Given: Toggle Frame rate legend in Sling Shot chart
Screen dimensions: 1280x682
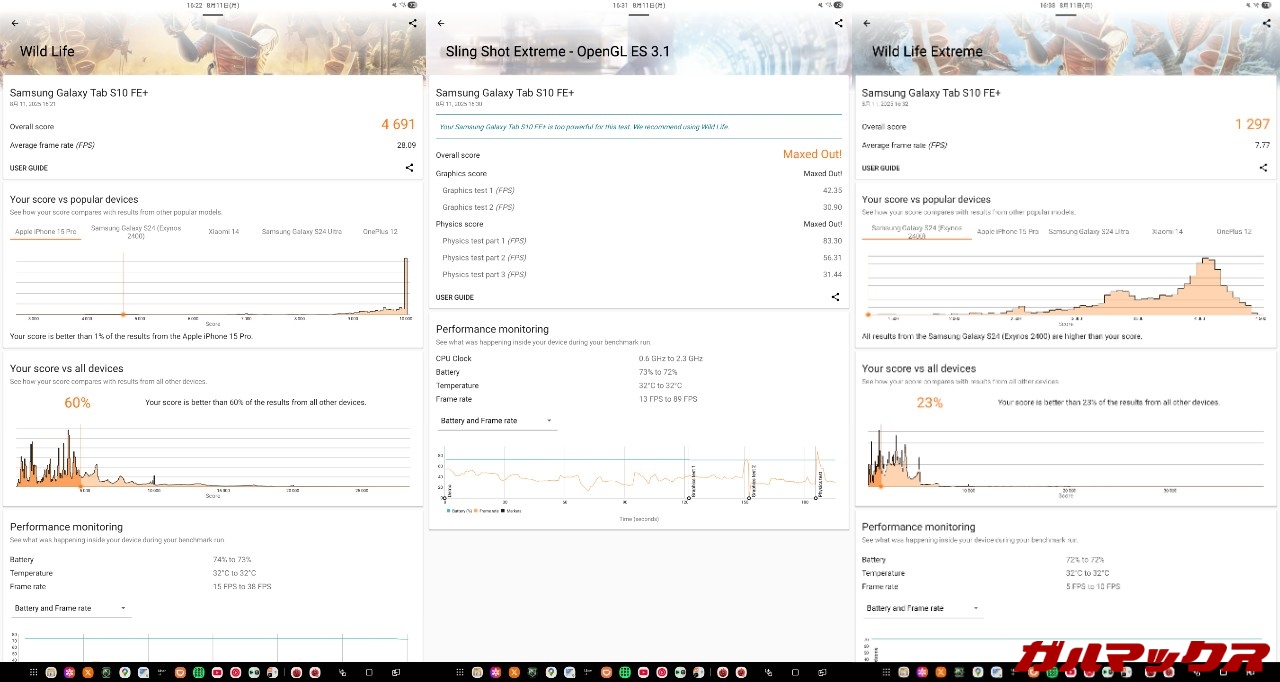Looking at the screenshot, I should tap(488, 511).
